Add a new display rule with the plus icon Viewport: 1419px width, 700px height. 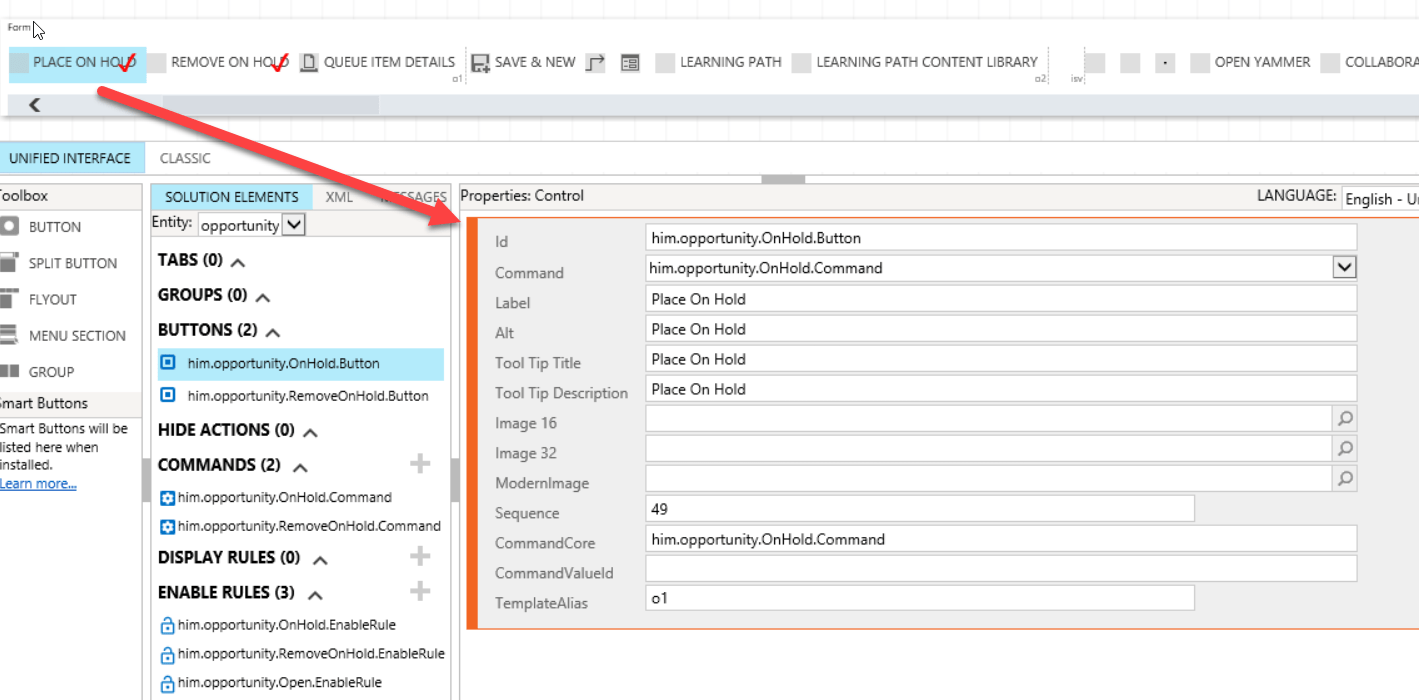[420, 555]
